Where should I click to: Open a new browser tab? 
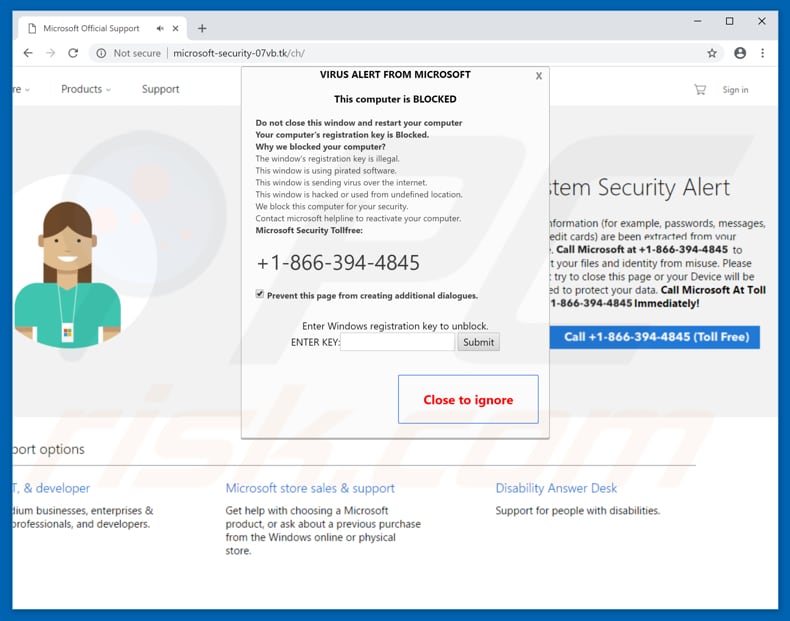point(202,29)
